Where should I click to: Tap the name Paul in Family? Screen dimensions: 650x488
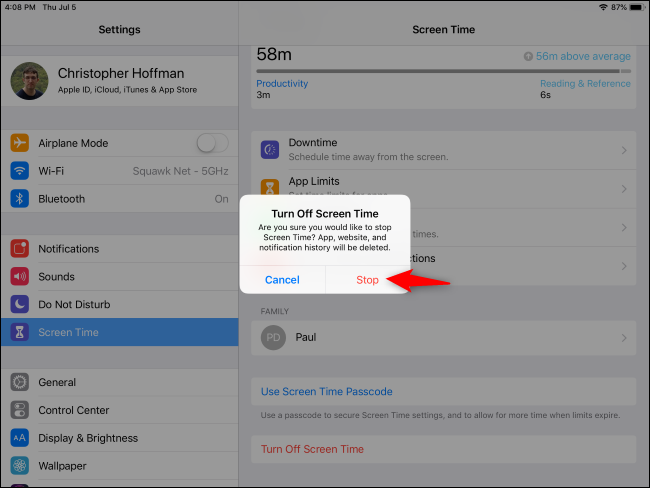306,337
